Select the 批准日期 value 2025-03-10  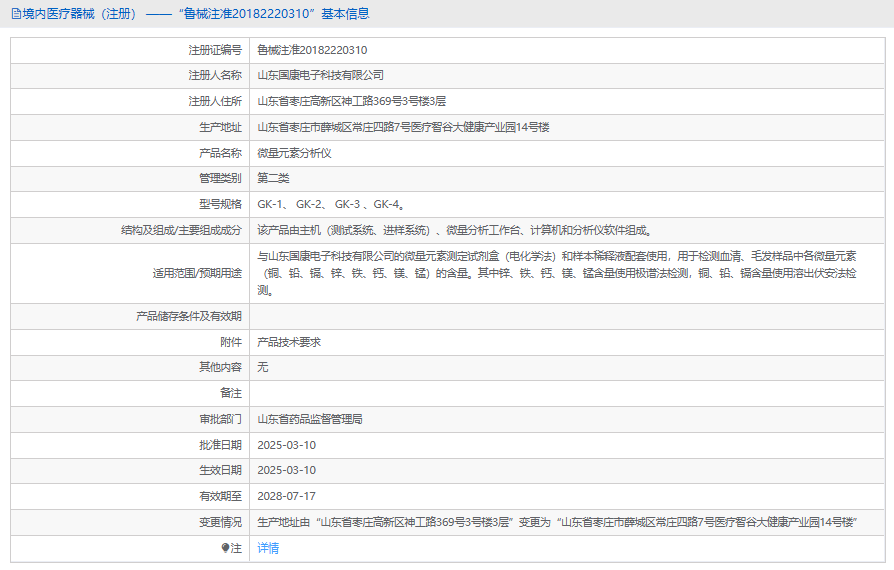click(x=286, y=445)
